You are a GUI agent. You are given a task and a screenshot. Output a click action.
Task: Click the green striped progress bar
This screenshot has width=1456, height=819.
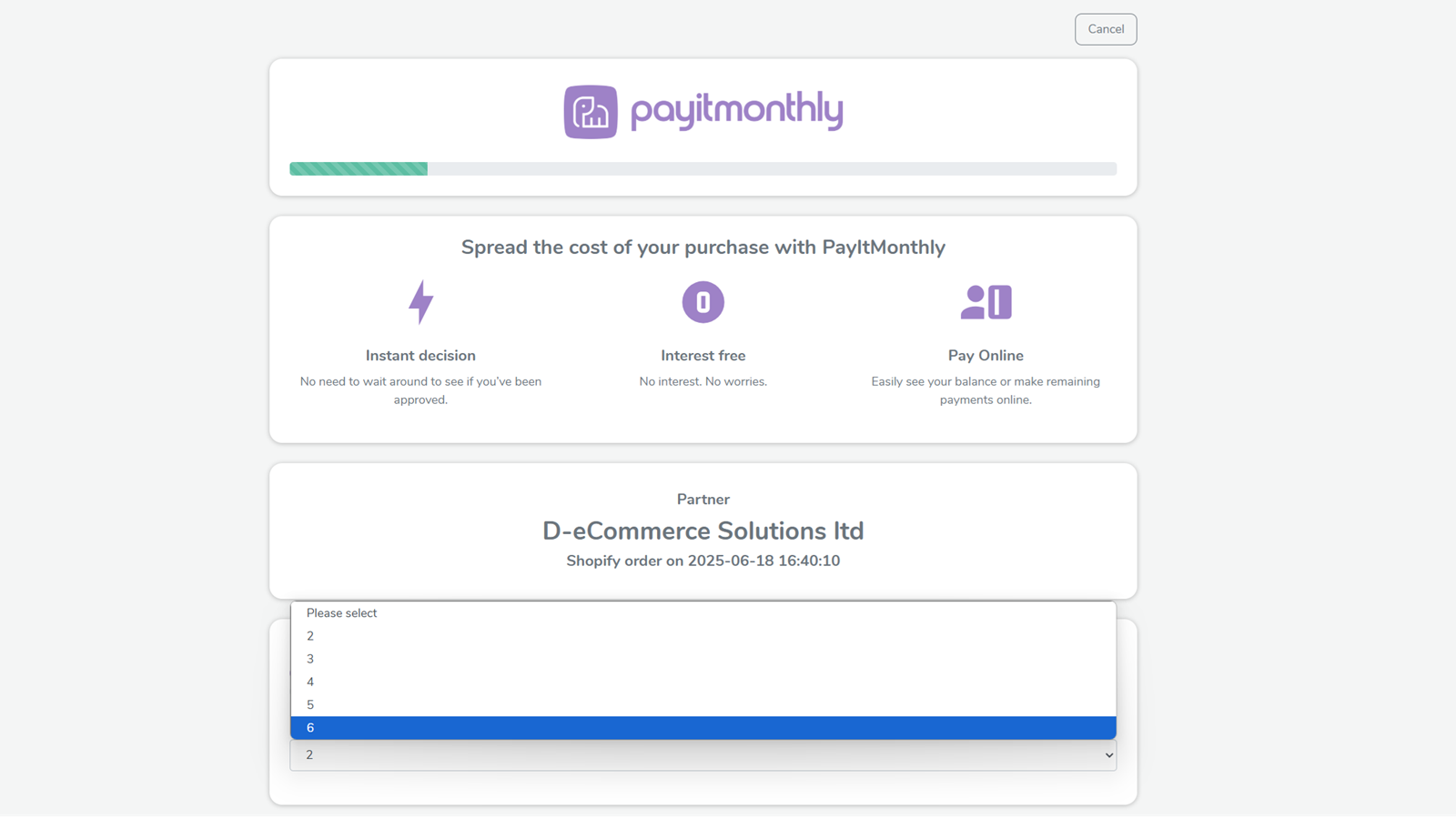pos(359,168)
